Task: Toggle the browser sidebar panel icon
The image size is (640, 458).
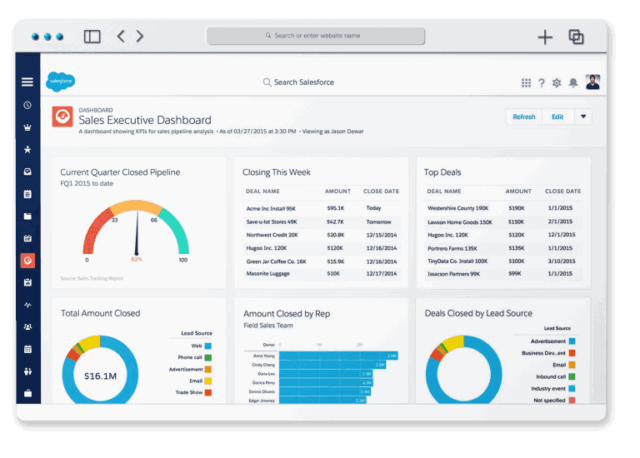Action: (x=92, y=36)
